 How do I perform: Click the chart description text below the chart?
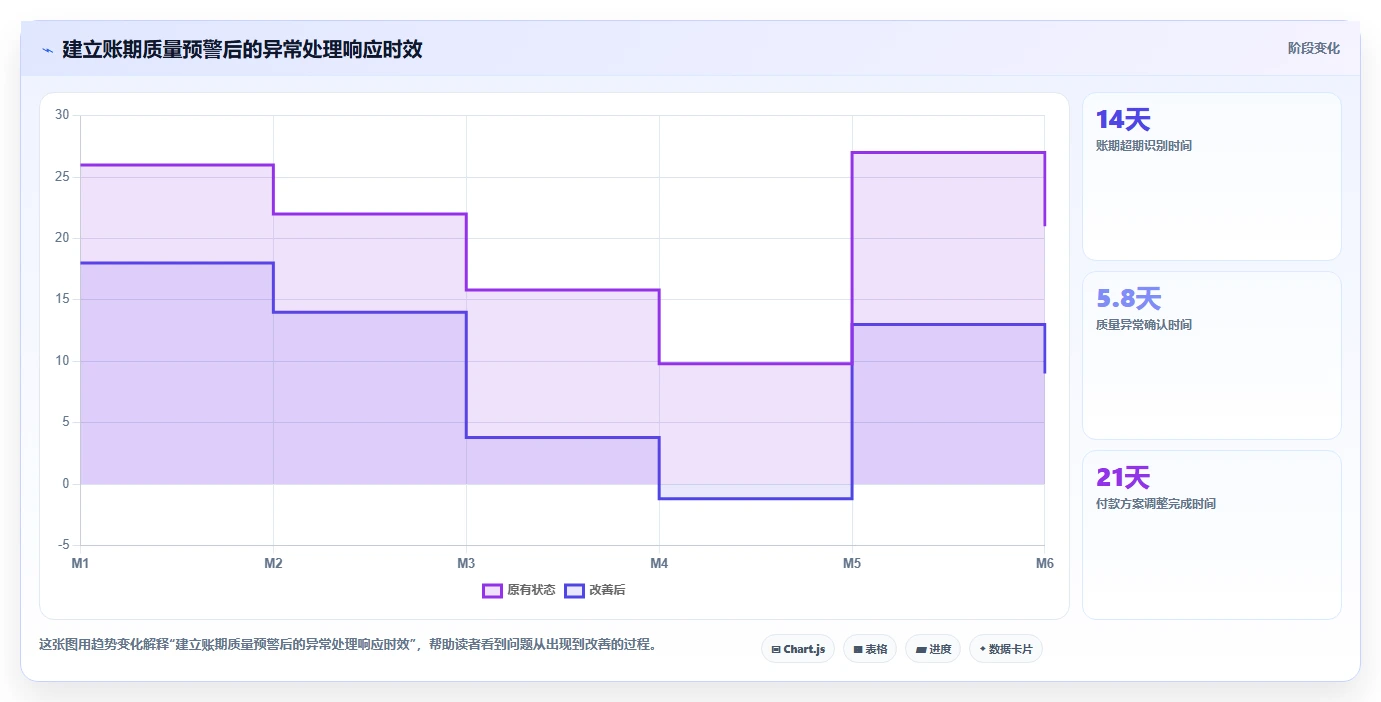coord(350,644)
